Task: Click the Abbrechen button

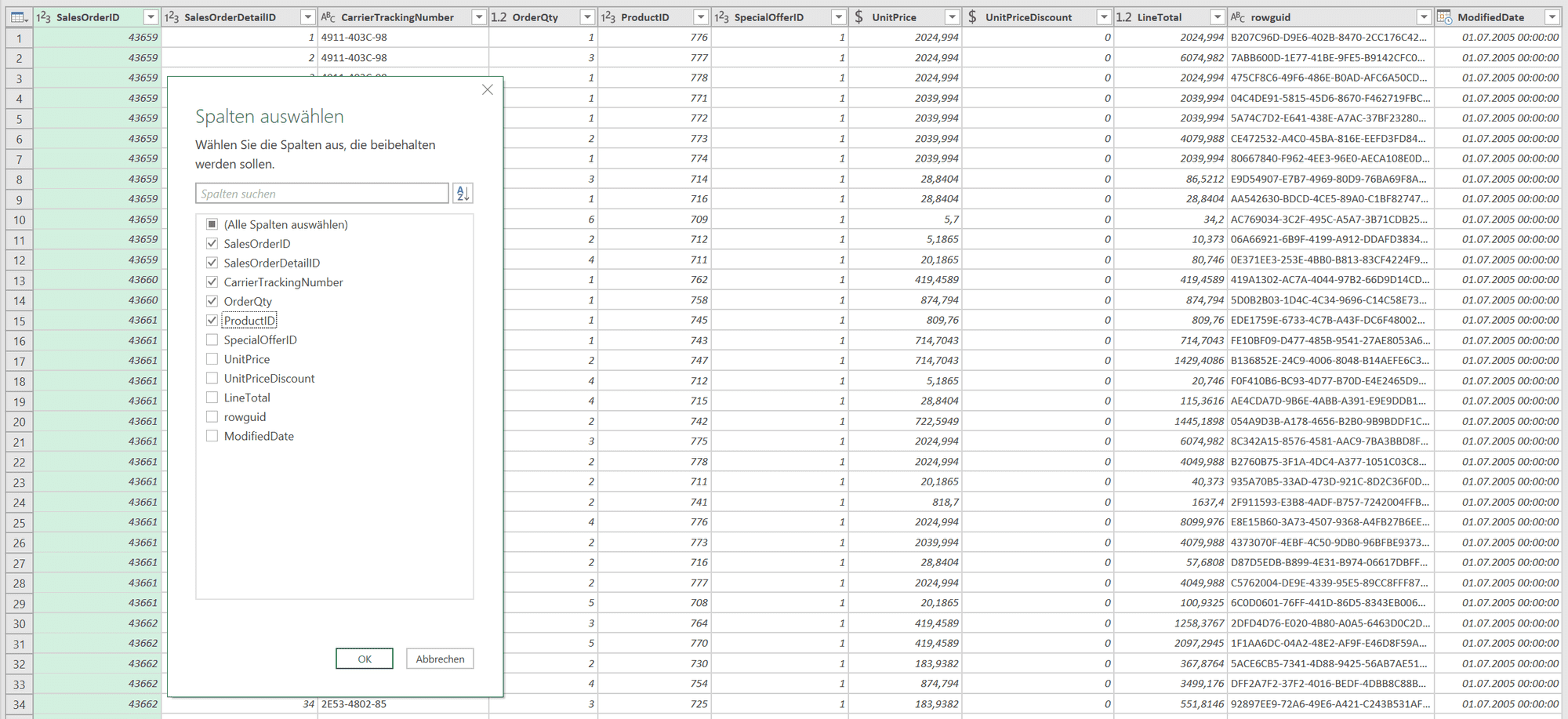Action: tap(440, 659)
